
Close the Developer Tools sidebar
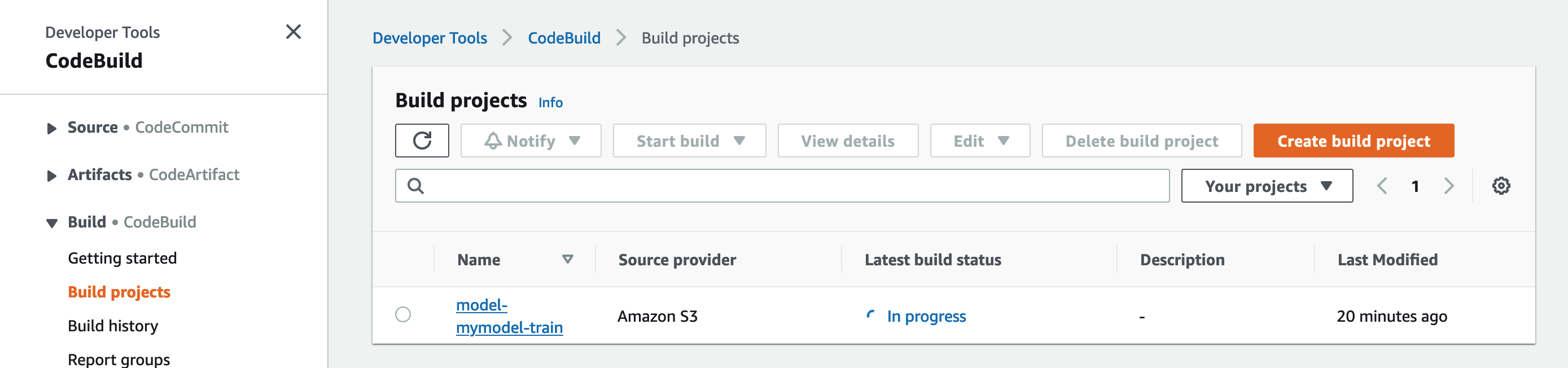[x=294, y=32]
